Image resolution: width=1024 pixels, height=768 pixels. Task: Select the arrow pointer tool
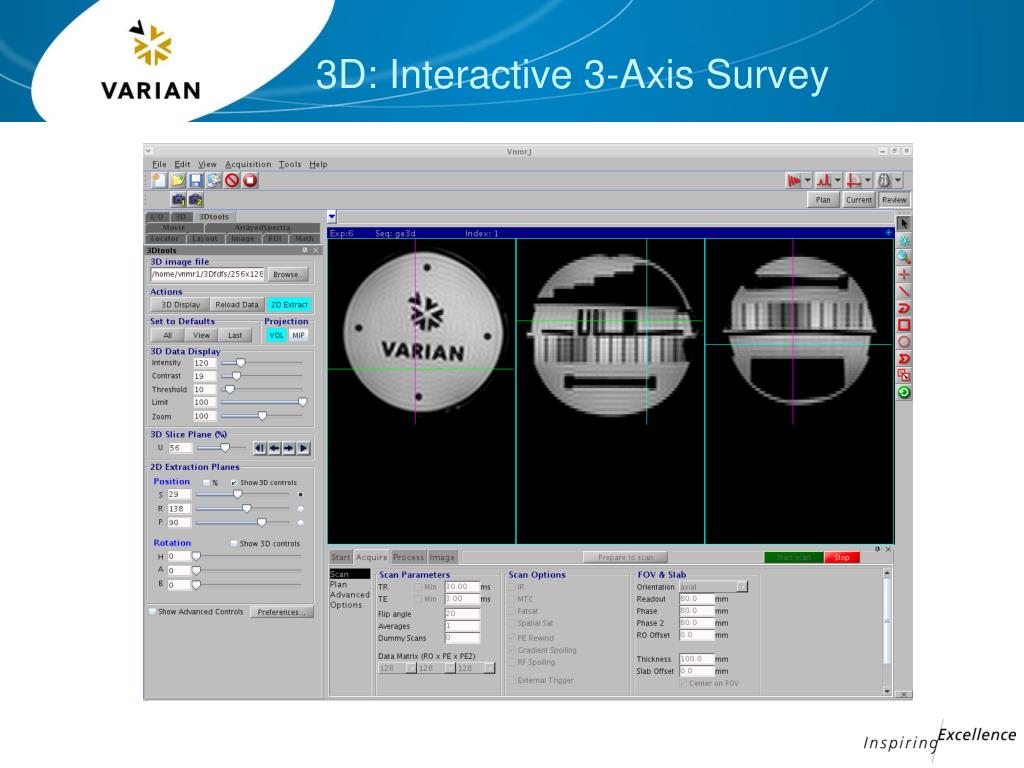coord(904,224)
